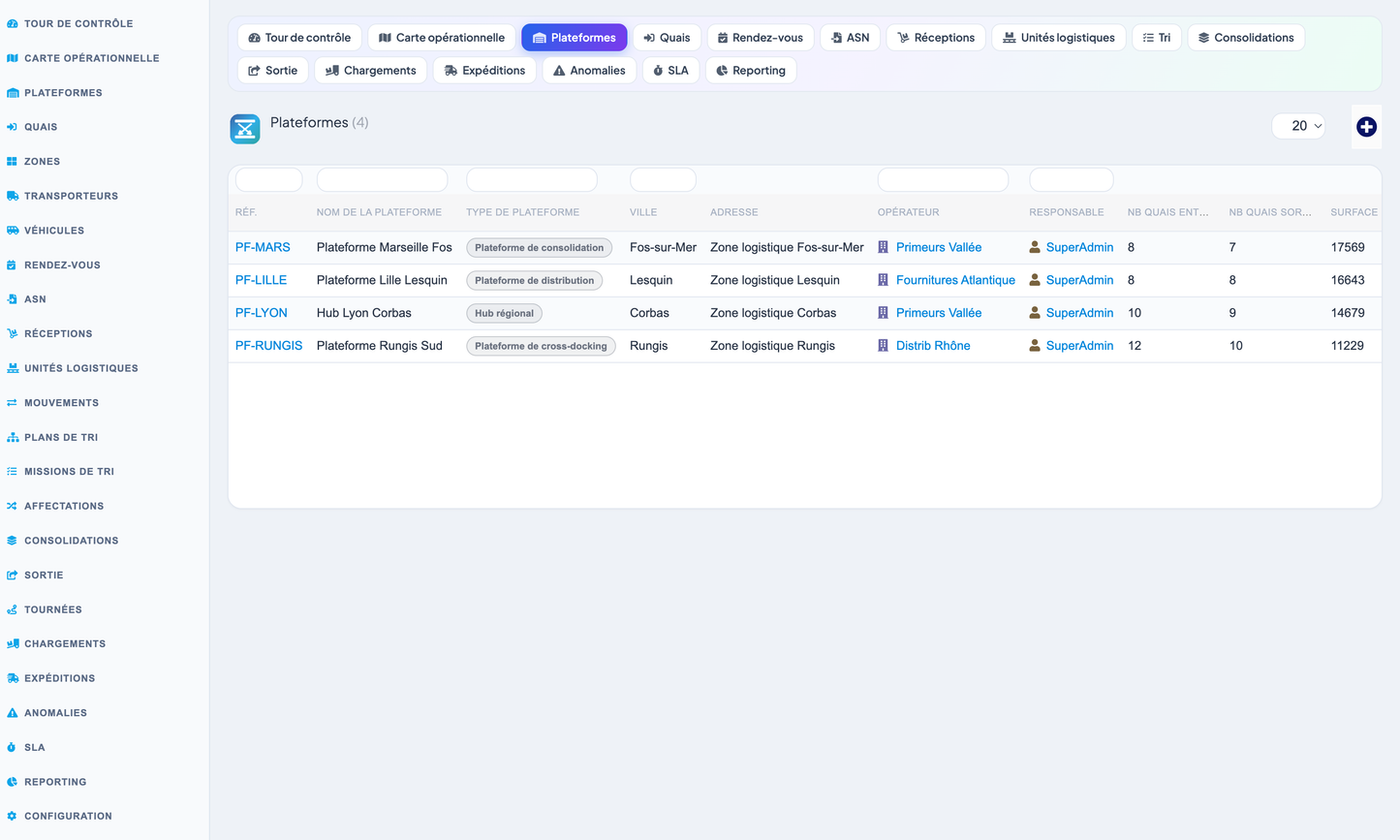Open the Unités logistiques tab

(1059, 38)
